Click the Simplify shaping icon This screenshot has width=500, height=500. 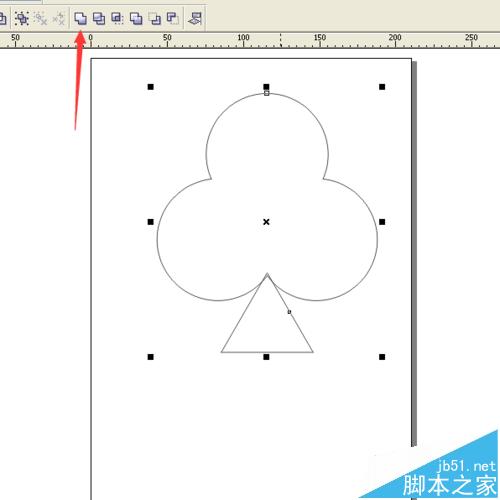(x=136, y=18)
